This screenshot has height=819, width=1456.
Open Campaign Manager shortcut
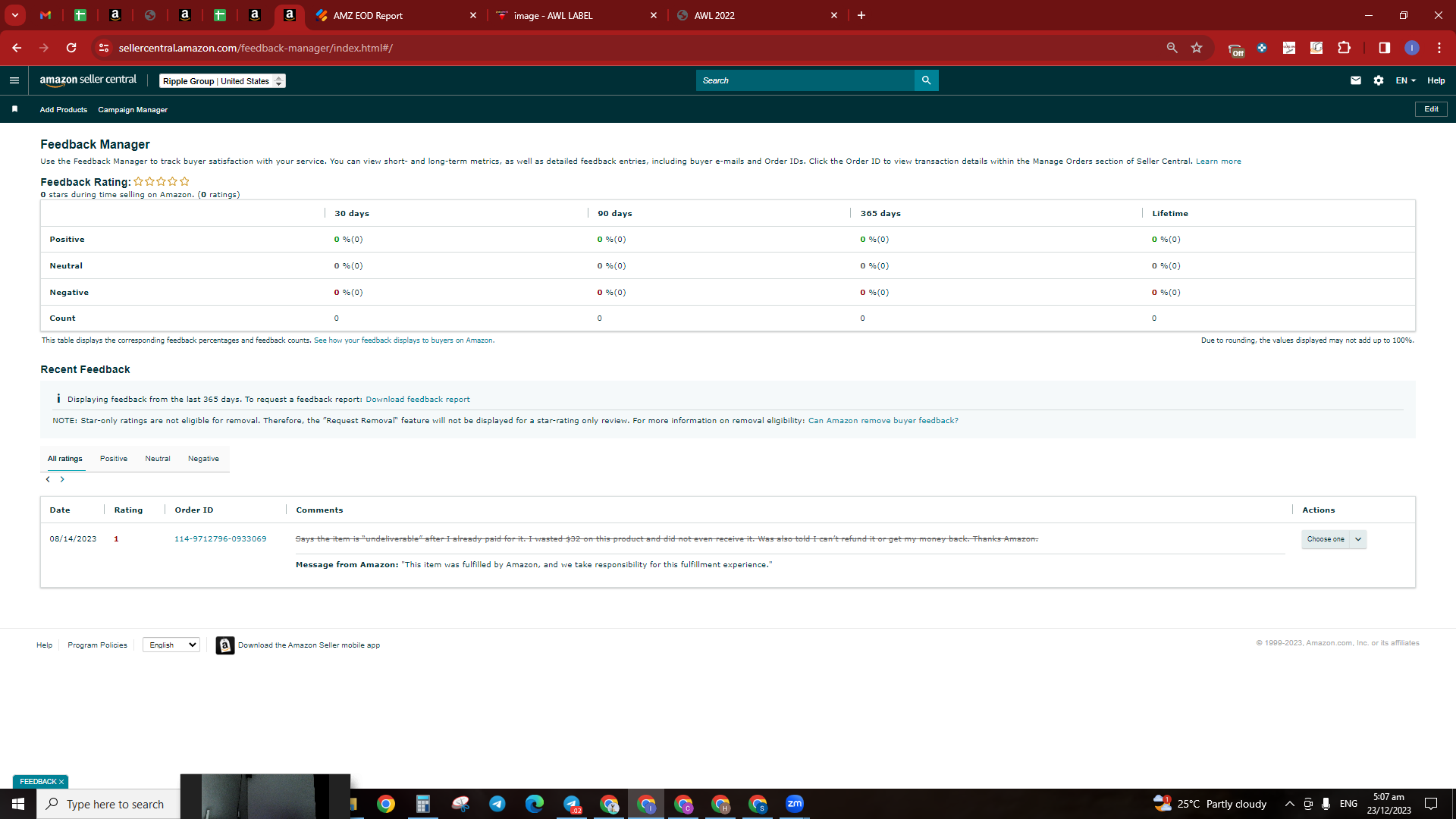click(x=133, y=110)
